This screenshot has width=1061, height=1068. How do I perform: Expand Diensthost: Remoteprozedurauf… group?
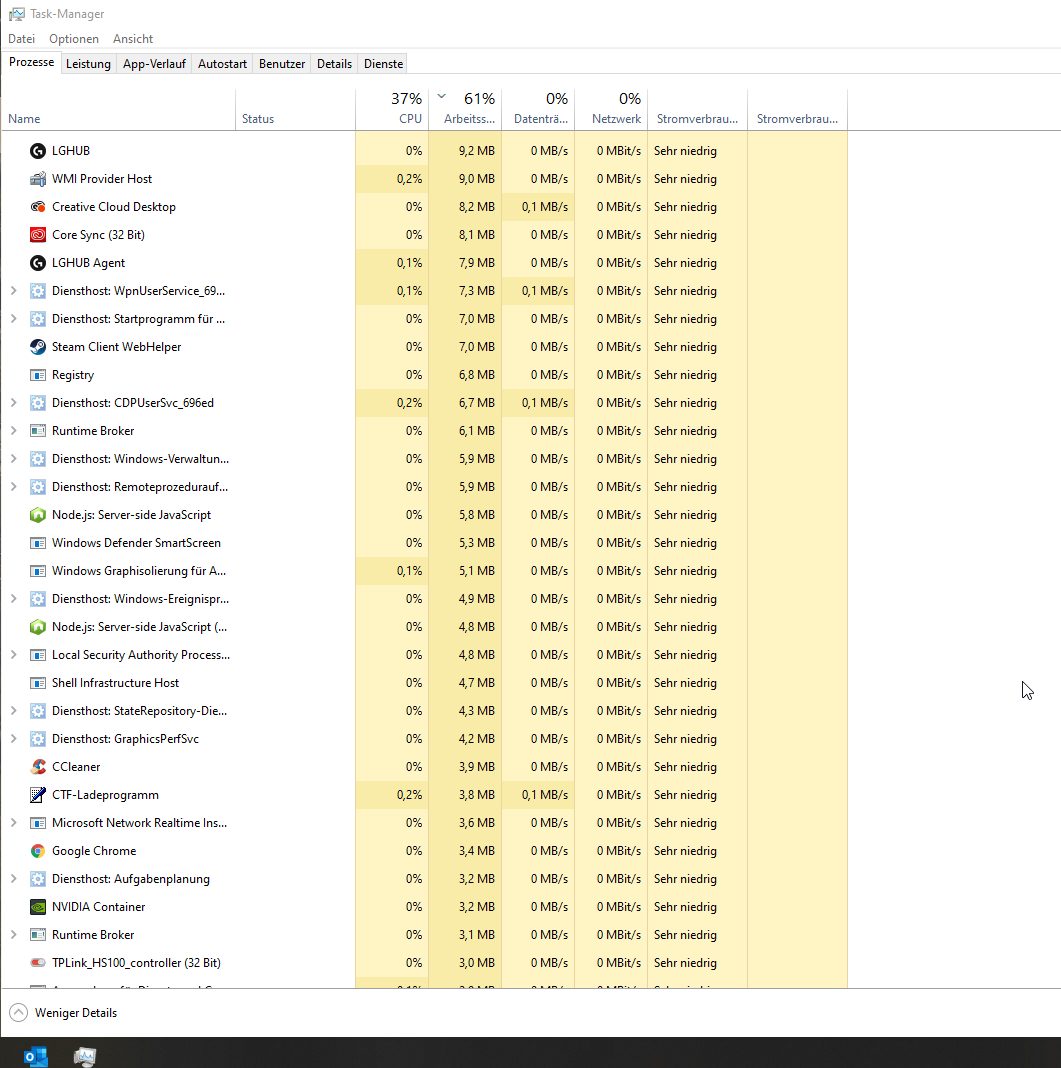(14, 486)
